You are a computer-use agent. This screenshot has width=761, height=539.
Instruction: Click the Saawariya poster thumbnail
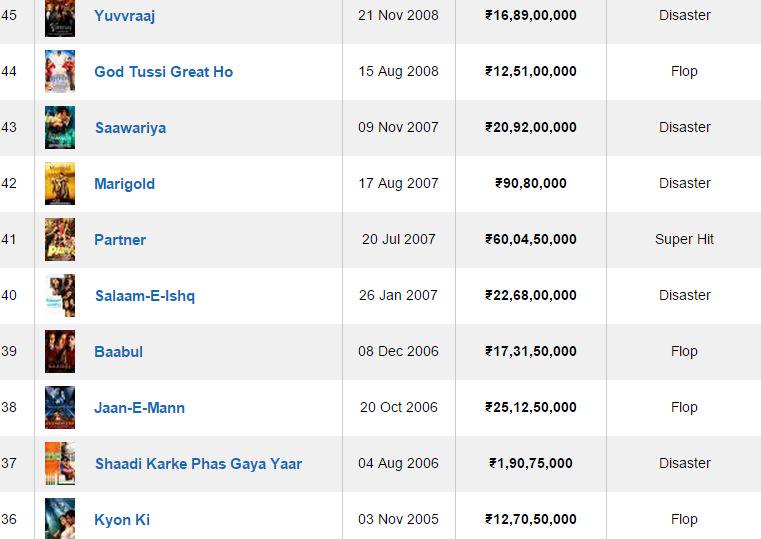tap(60, 128)
